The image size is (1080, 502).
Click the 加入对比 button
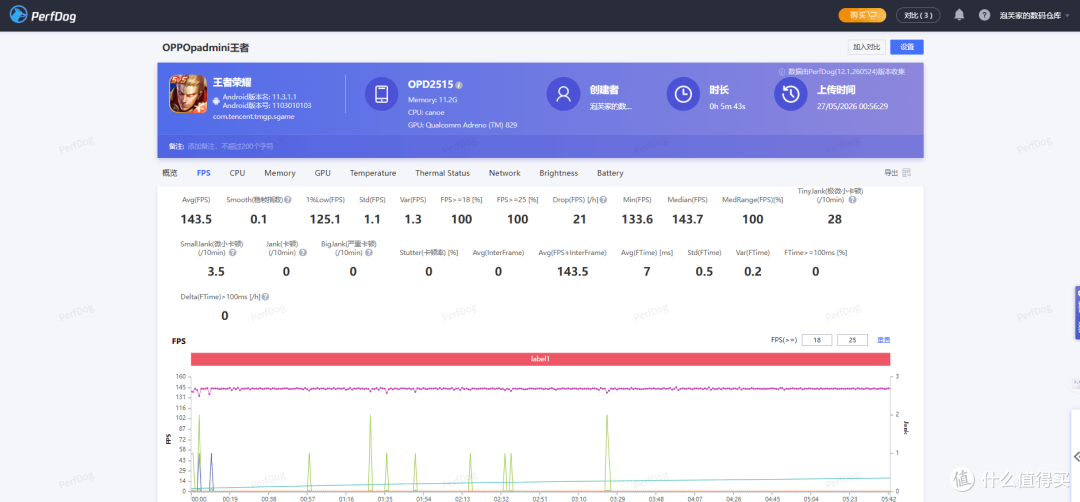pyautogui.click(x=866, y=47)
